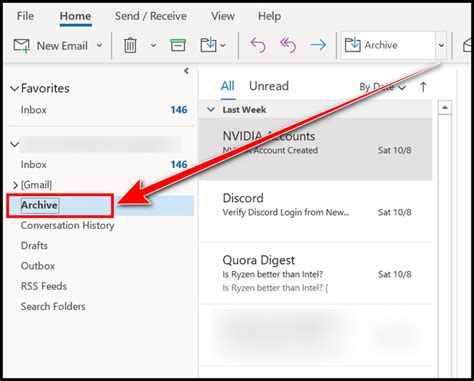Forward using the blue right arrow
Viewport: 474px width, 381px height.
pos(318,45)
